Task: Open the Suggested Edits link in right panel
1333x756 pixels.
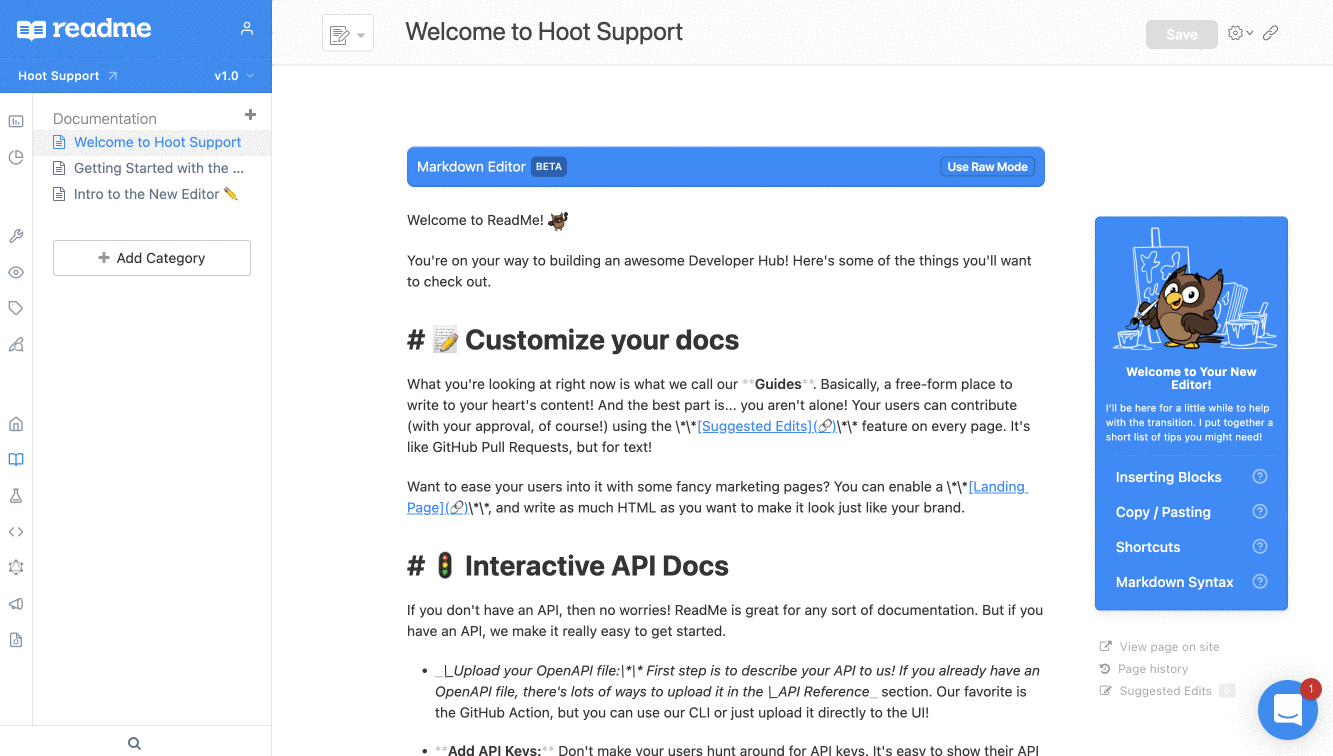Action: [1166, 691]
